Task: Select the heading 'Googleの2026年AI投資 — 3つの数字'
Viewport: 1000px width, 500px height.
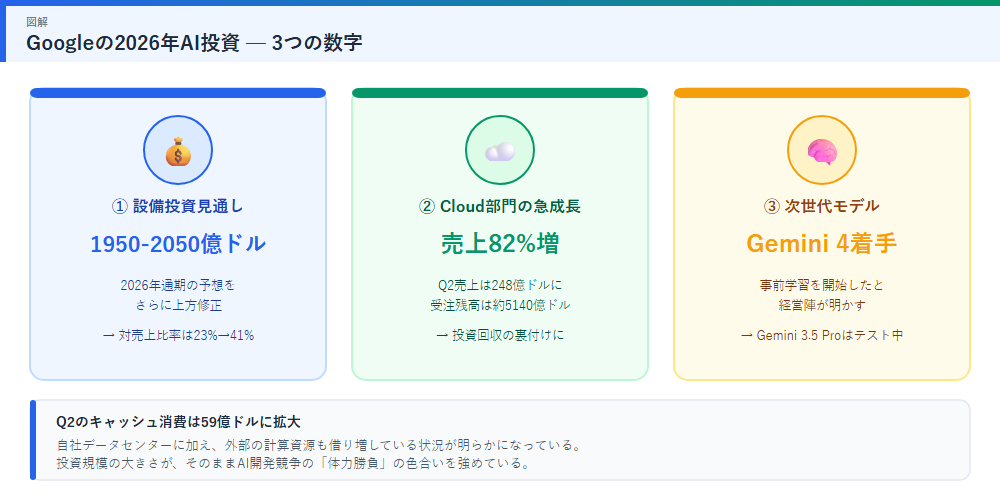Action: (x=195, y=43)
